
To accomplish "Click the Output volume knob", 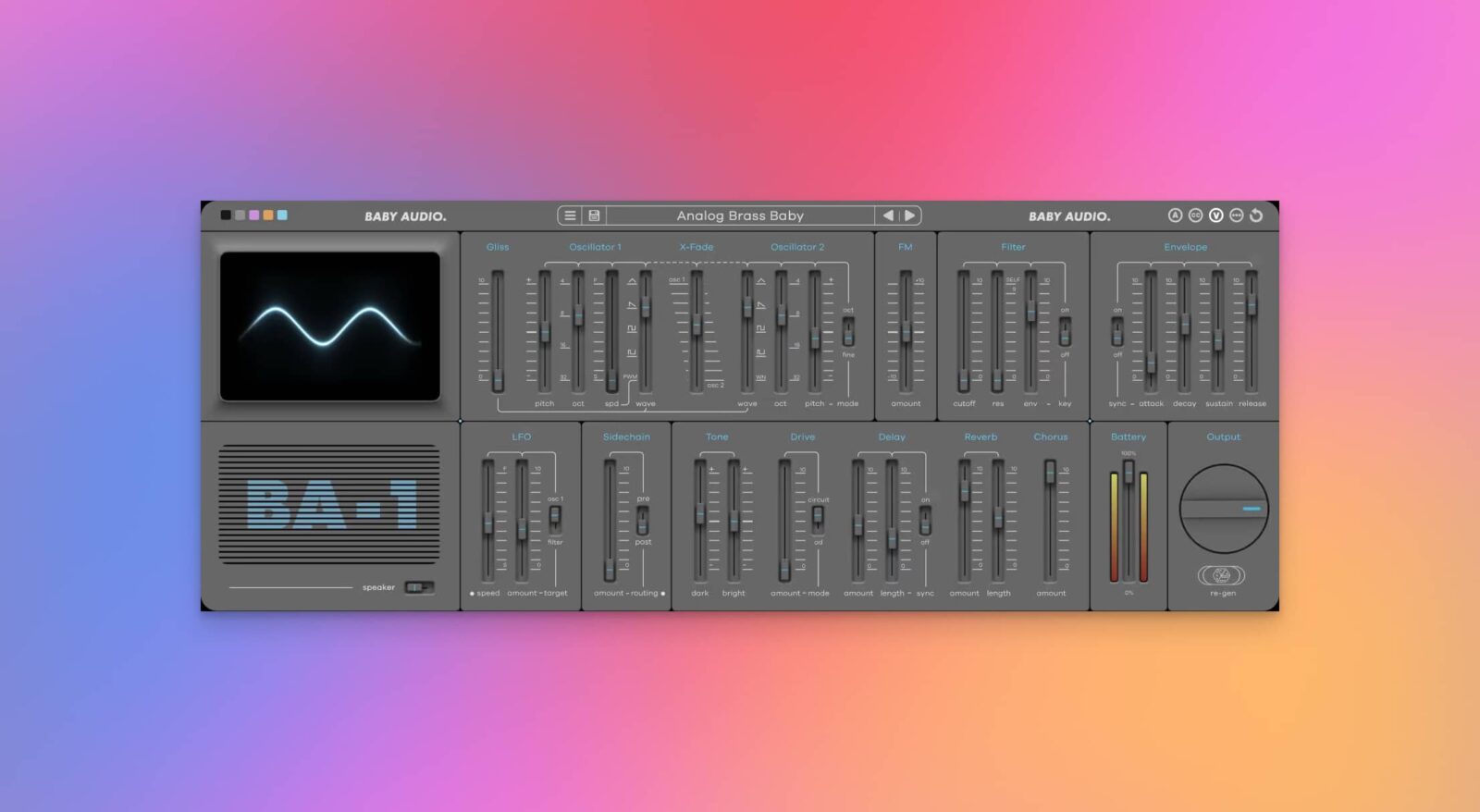I will point(1223,509).
